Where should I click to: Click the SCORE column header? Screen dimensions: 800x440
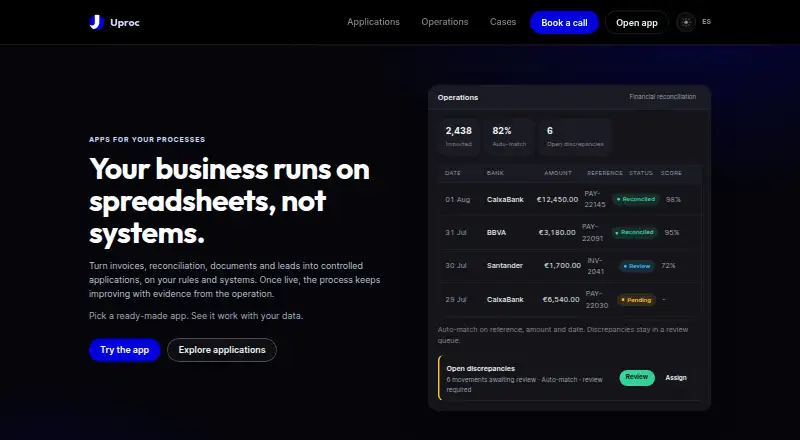(671, 173)
